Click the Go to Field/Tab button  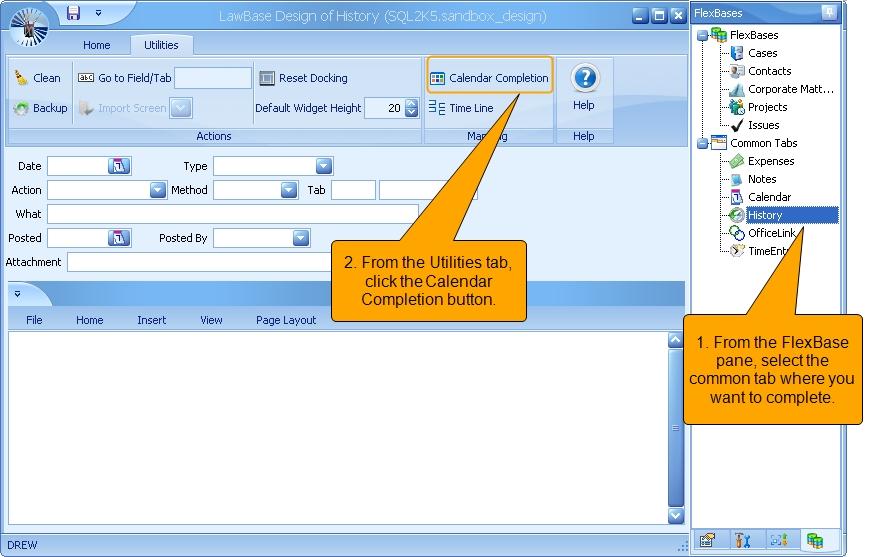(x=125, y=78)
